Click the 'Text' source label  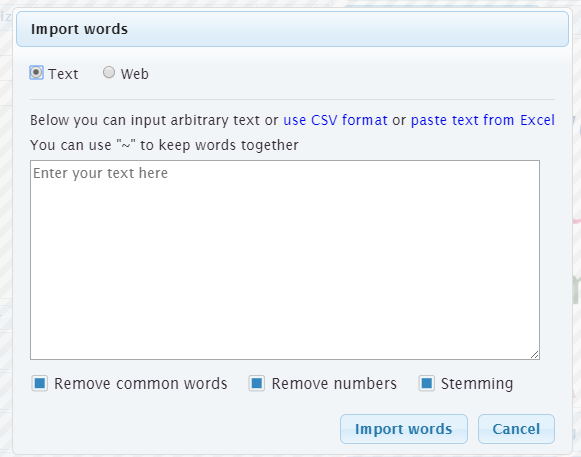pyautogui.click(x=63, y=74)
